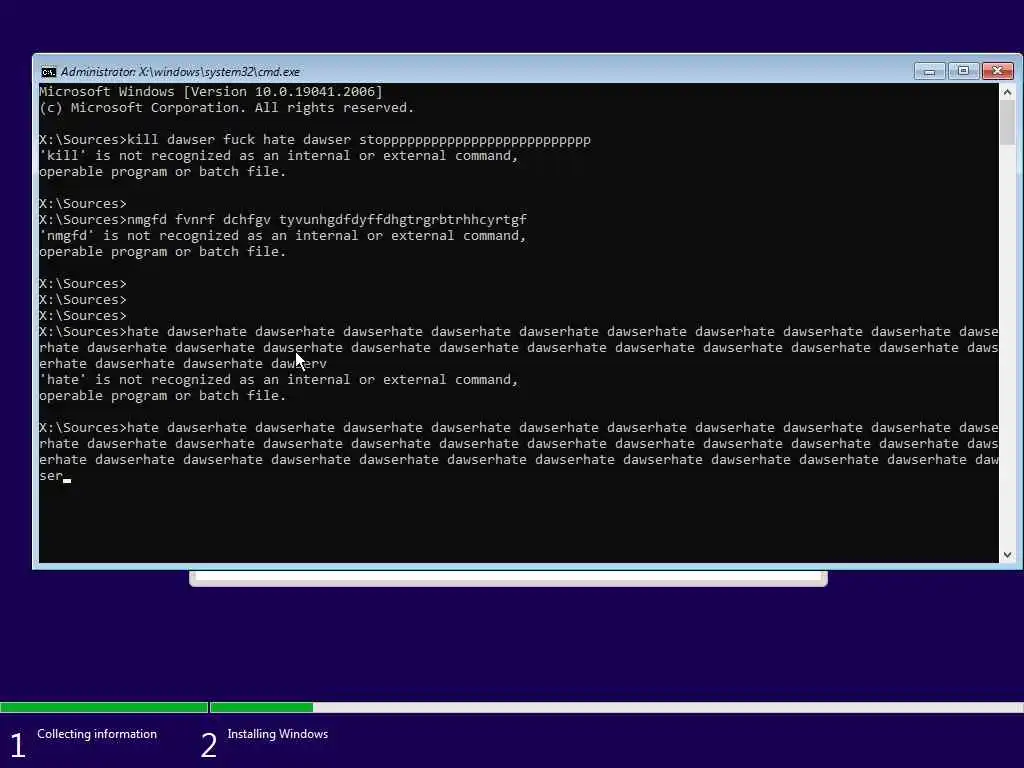Click the "Installing Windows" step label
1024x768 pixels.
coord(278,734)
